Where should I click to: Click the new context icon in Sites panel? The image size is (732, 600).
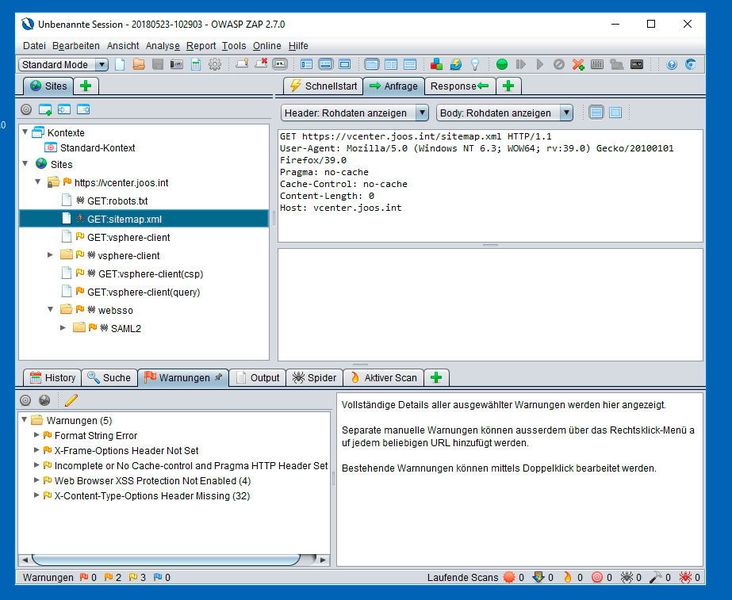point(45,110)
